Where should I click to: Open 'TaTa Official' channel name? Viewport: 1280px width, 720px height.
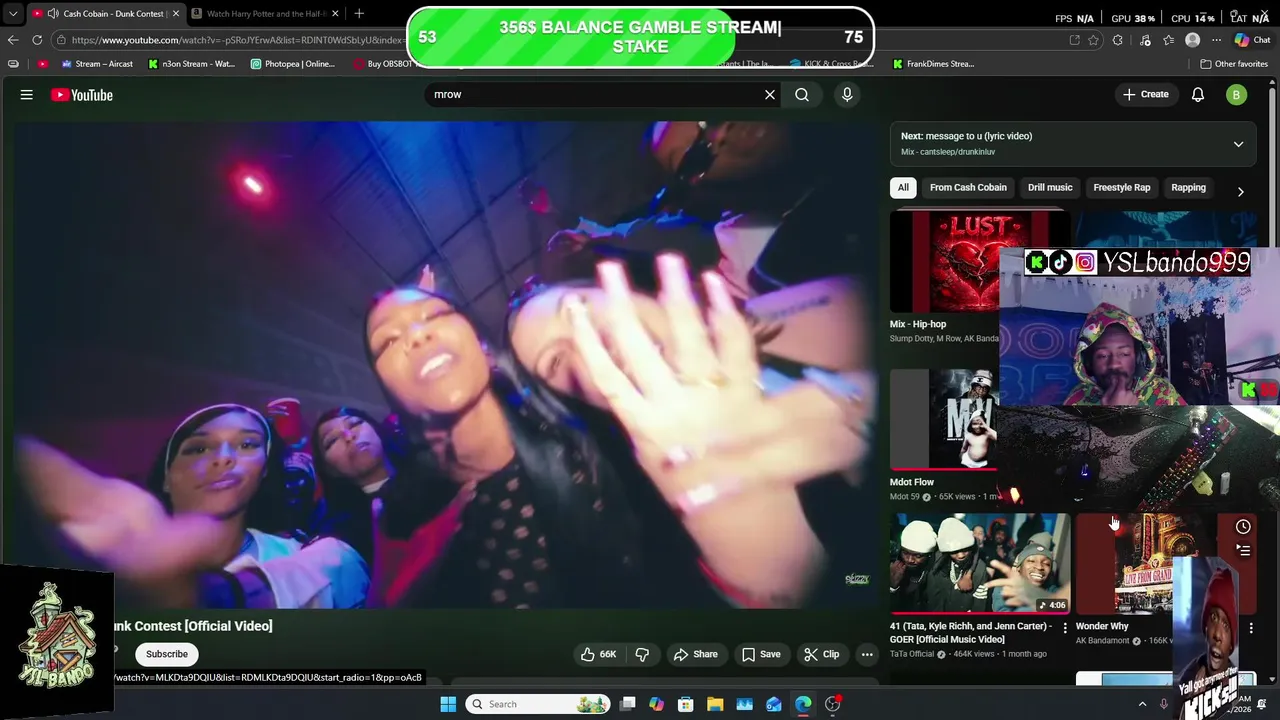click(914, 654)
